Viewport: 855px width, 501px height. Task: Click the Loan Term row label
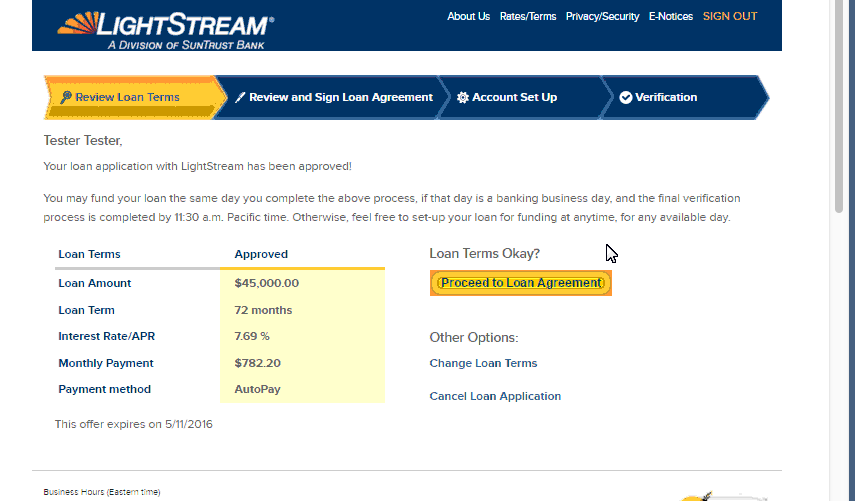pos(87,310)
